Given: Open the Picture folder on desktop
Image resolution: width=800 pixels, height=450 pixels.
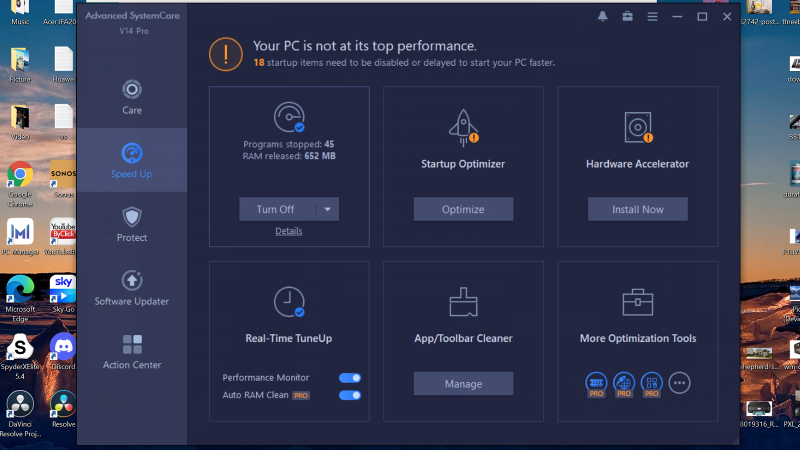Looking at the screenshot, I should tap(20, 65).
